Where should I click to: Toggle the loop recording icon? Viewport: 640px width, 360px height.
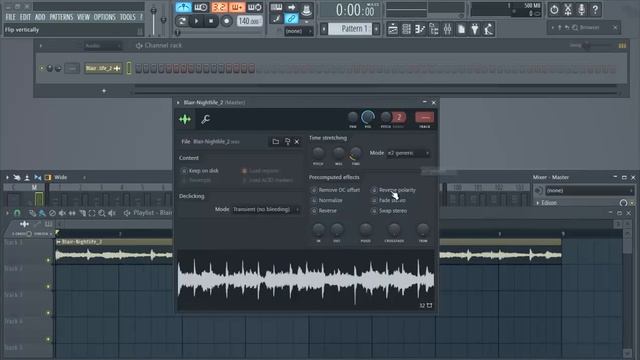[255, 7]
